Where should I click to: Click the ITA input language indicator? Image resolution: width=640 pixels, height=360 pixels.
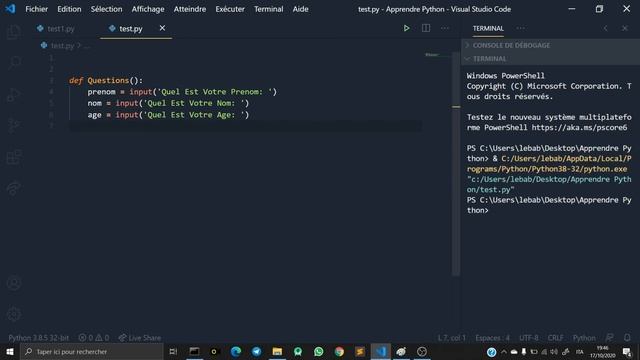point(579,351)
